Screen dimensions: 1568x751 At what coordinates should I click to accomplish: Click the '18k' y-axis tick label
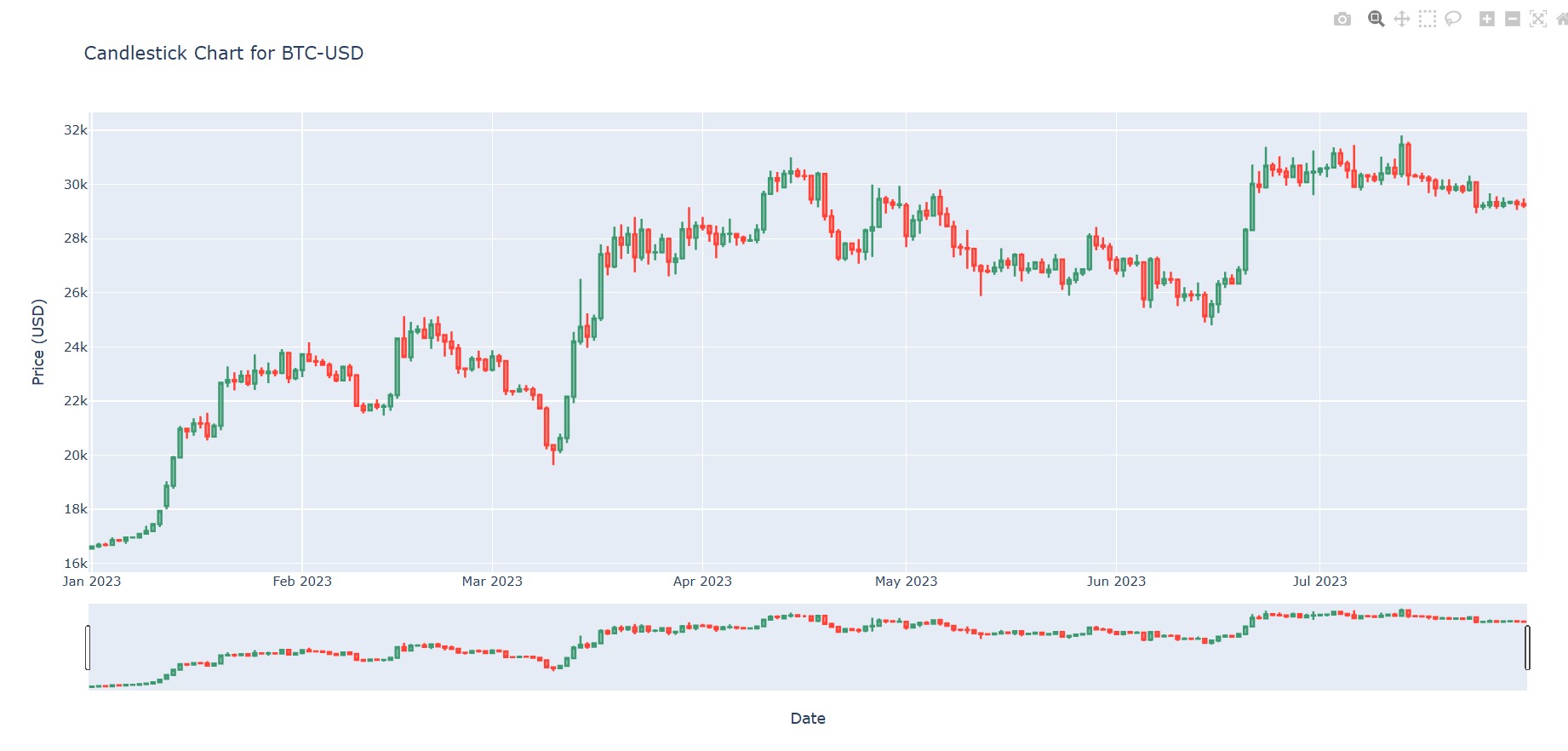pyautogui.click(x=76, y=509)
